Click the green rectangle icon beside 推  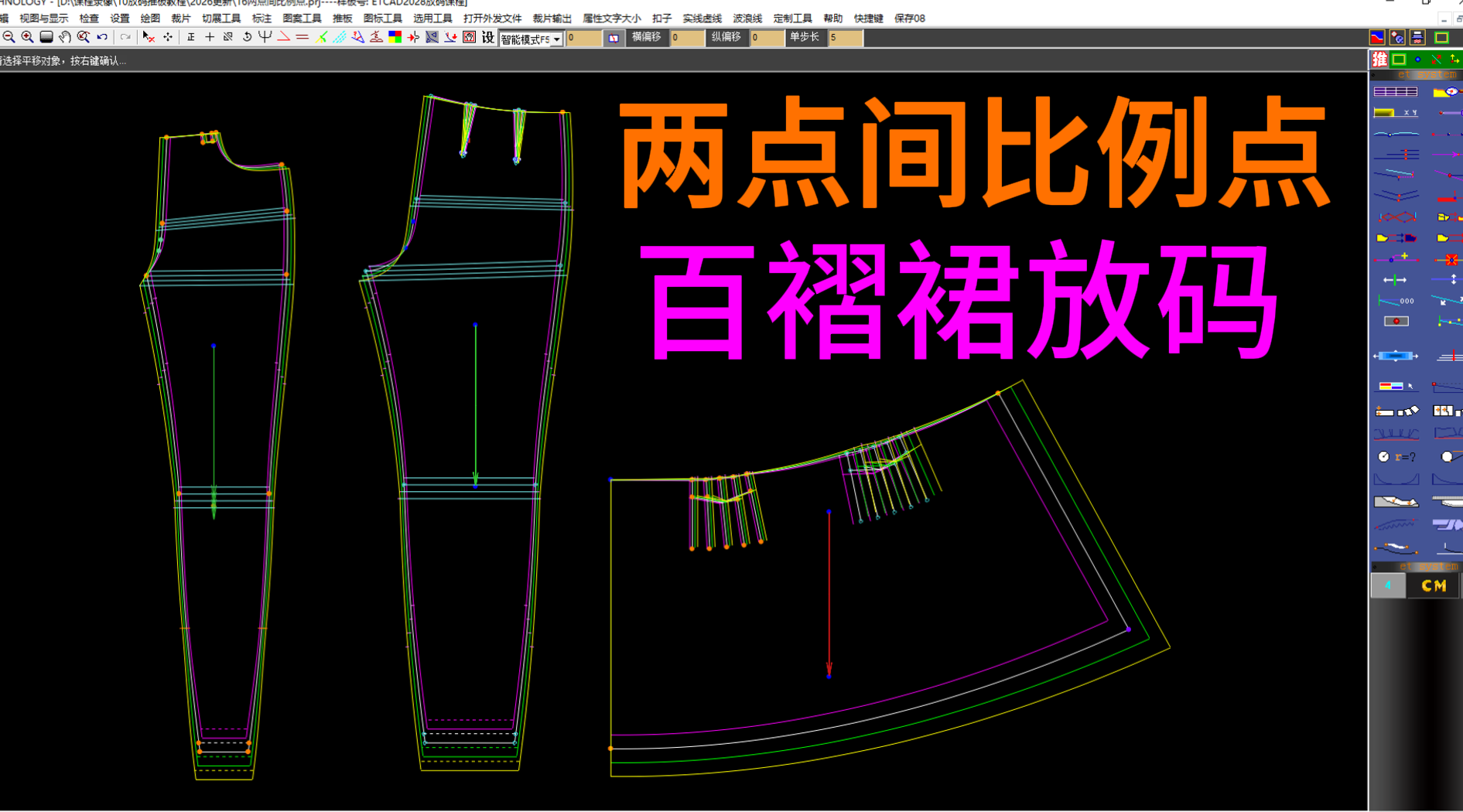[1399, 60]
